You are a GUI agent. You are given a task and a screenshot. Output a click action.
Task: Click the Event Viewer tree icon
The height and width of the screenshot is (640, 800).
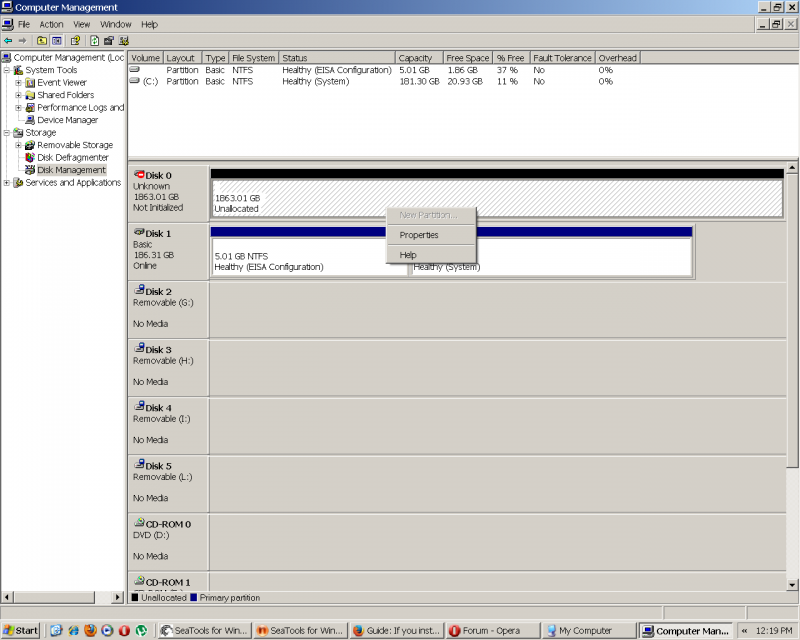[x=30, y=83]
